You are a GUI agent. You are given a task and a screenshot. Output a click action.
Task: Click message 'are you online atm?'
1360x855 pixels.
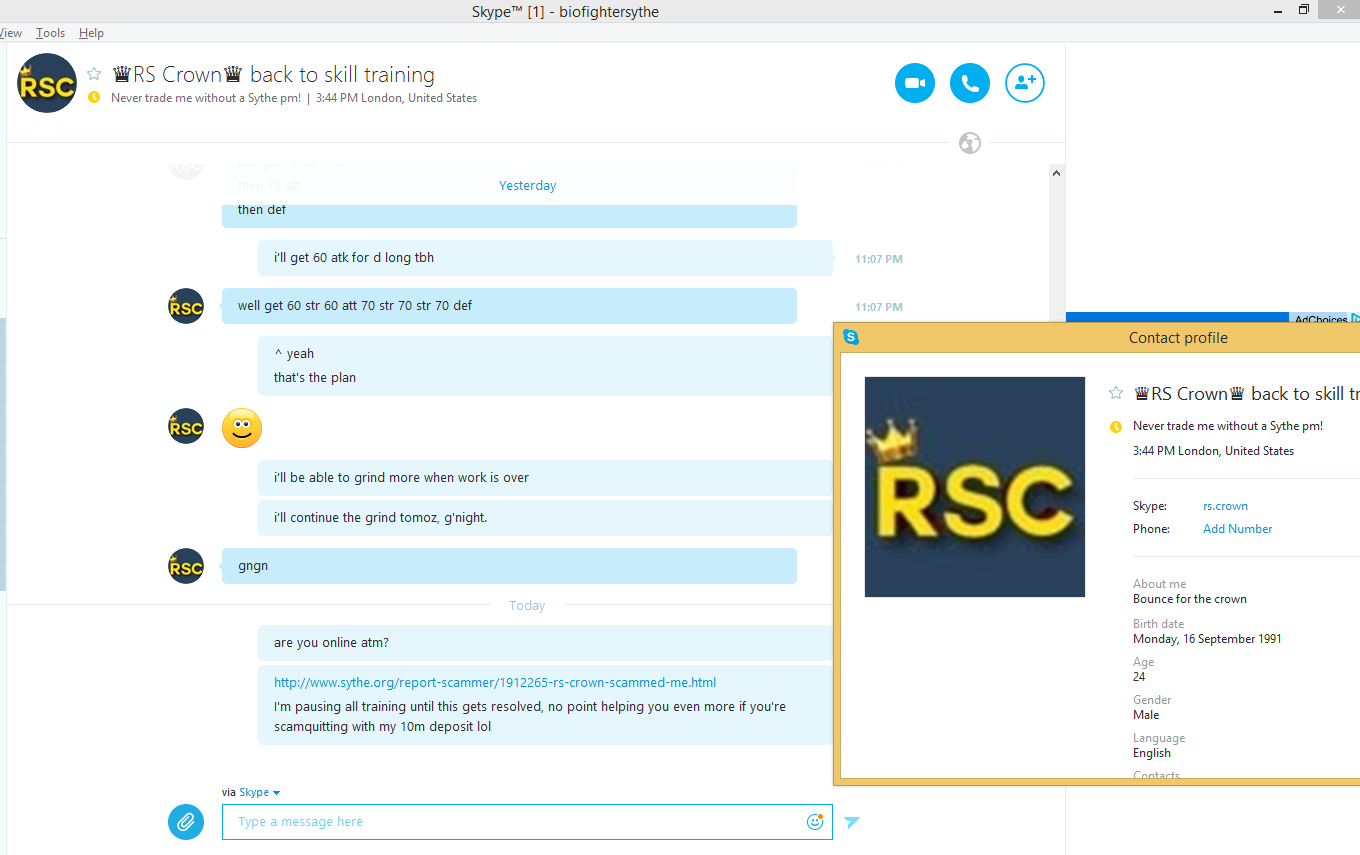[x=545, y=643]
